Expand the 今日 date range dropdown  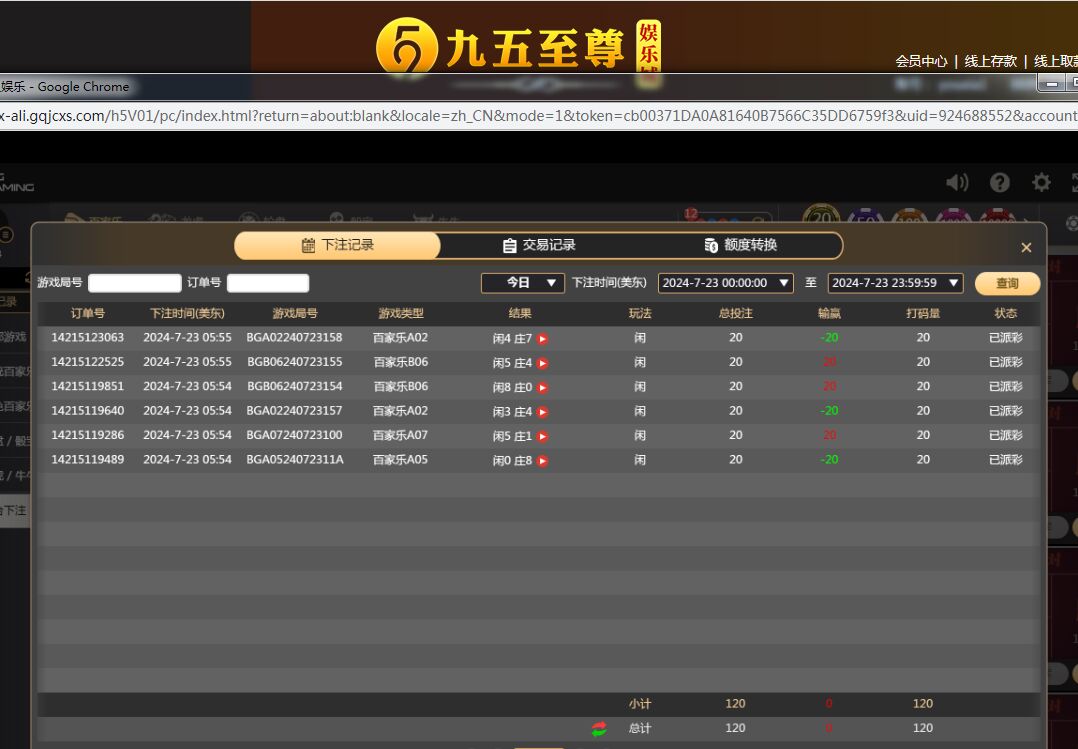click(x=523, y=283)
